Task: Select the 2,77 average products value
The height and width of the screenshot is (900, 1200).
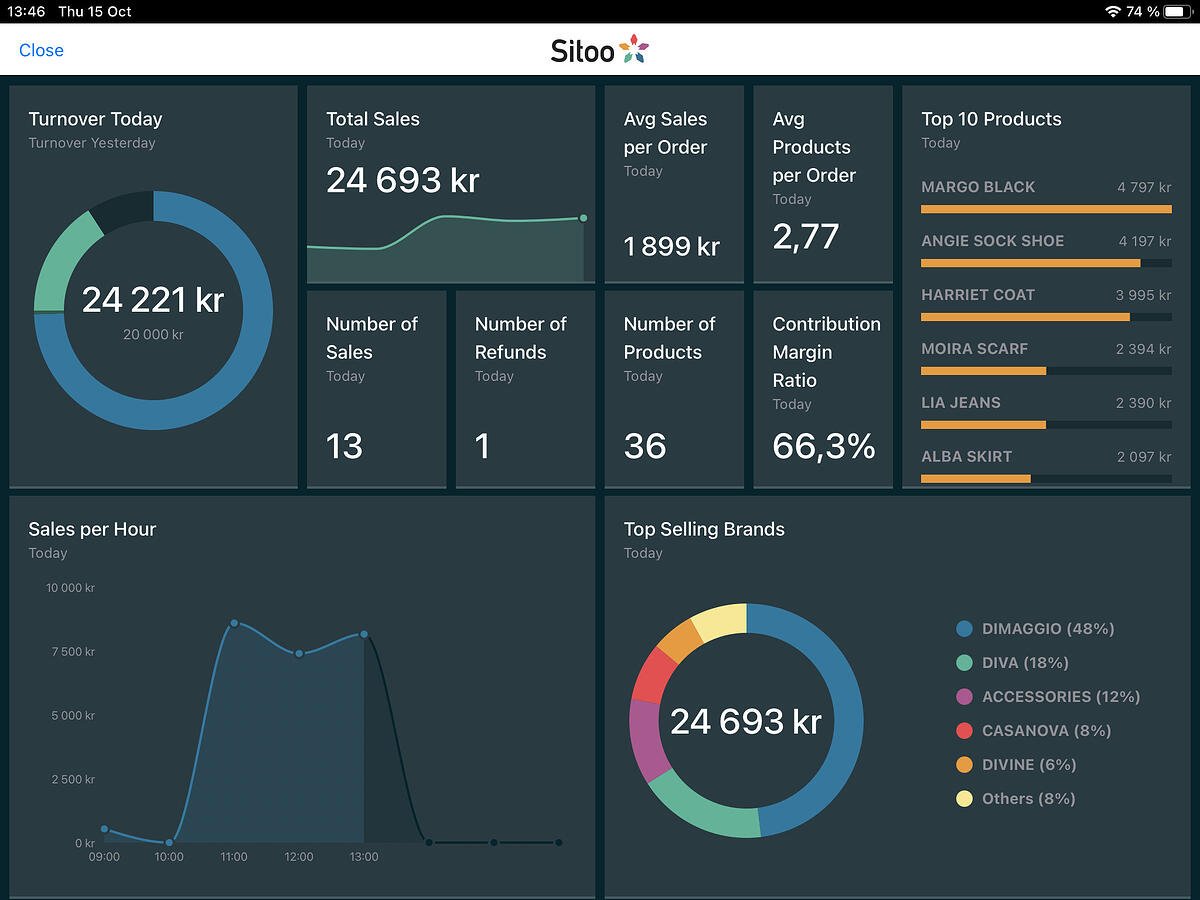Action: (x=806, y=236)
